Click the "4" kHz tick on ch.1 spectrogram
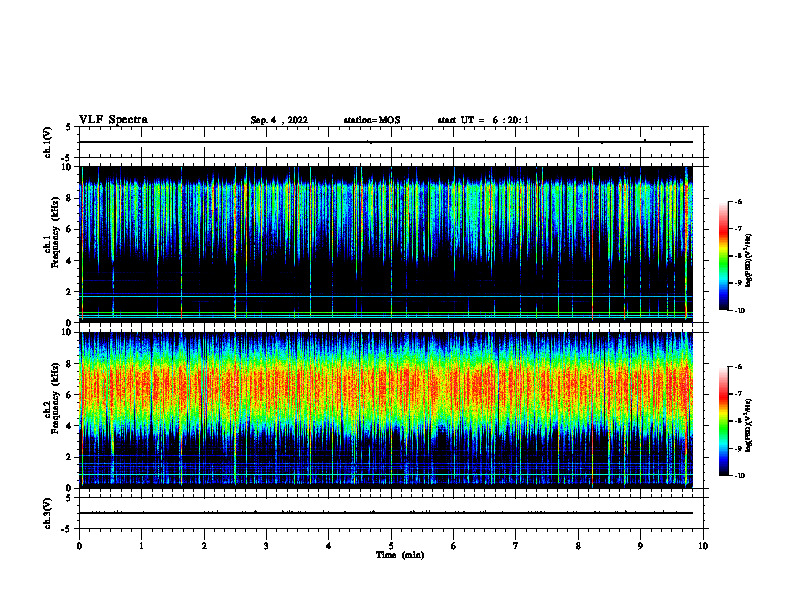The height and width of the screenshot is (612, 792). coord(69,261)
